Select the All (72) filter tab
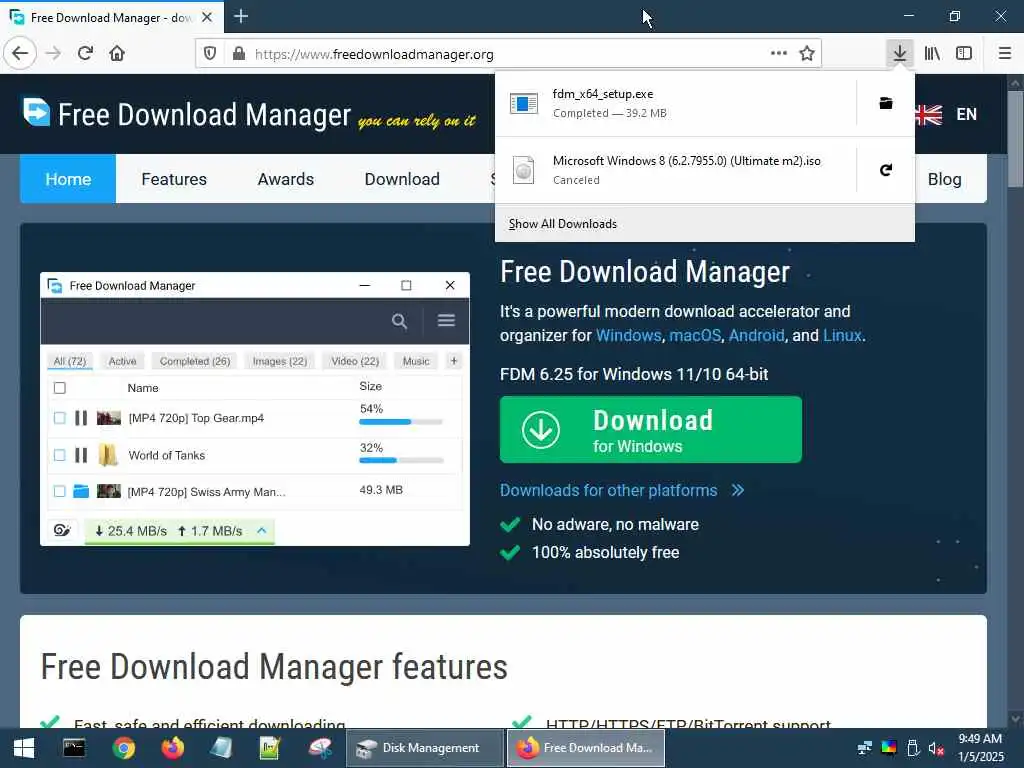The image size is (1024, 768). (70, 361)
